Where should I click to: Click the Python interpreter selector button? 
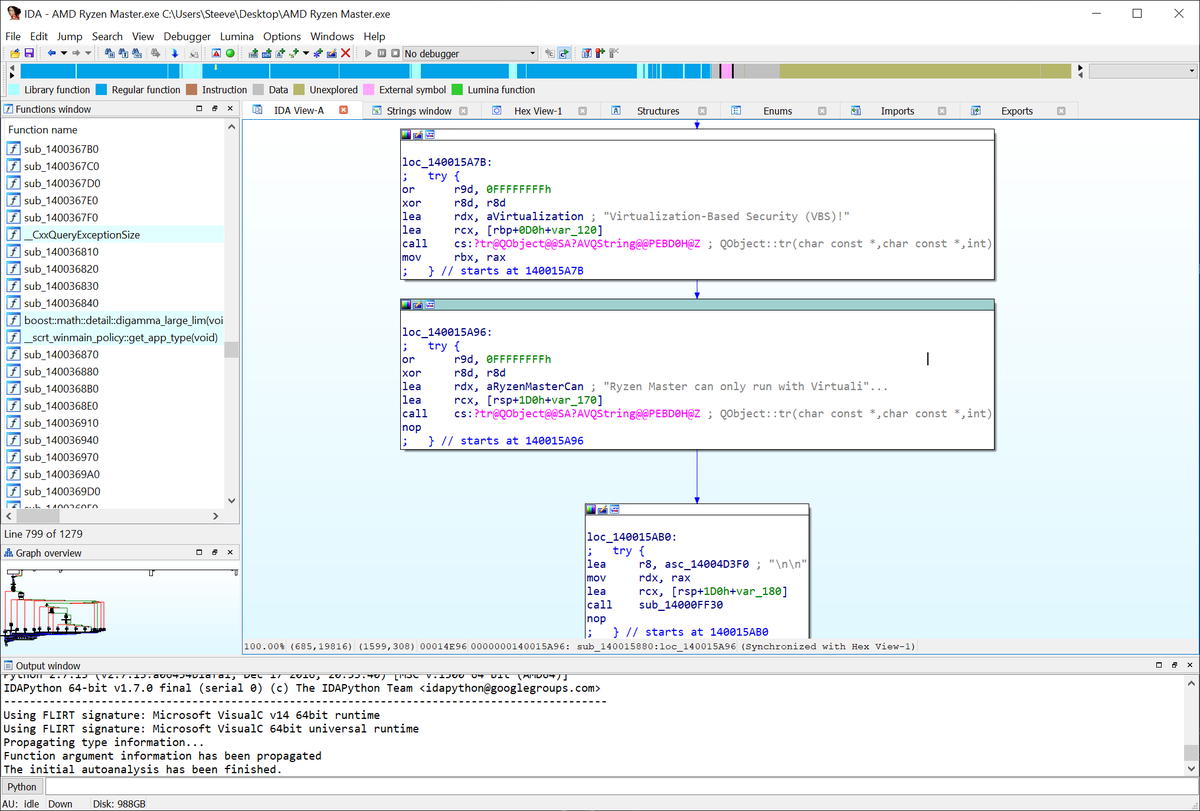[x=22, y=787]
